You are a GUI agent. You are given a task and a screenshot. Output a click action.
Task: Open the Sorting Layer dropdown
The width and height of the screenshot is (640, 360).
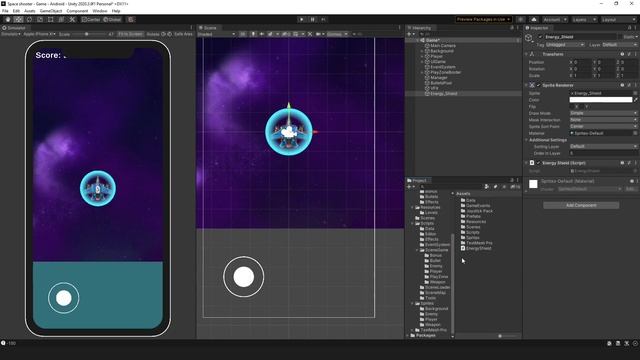(603, 146)
